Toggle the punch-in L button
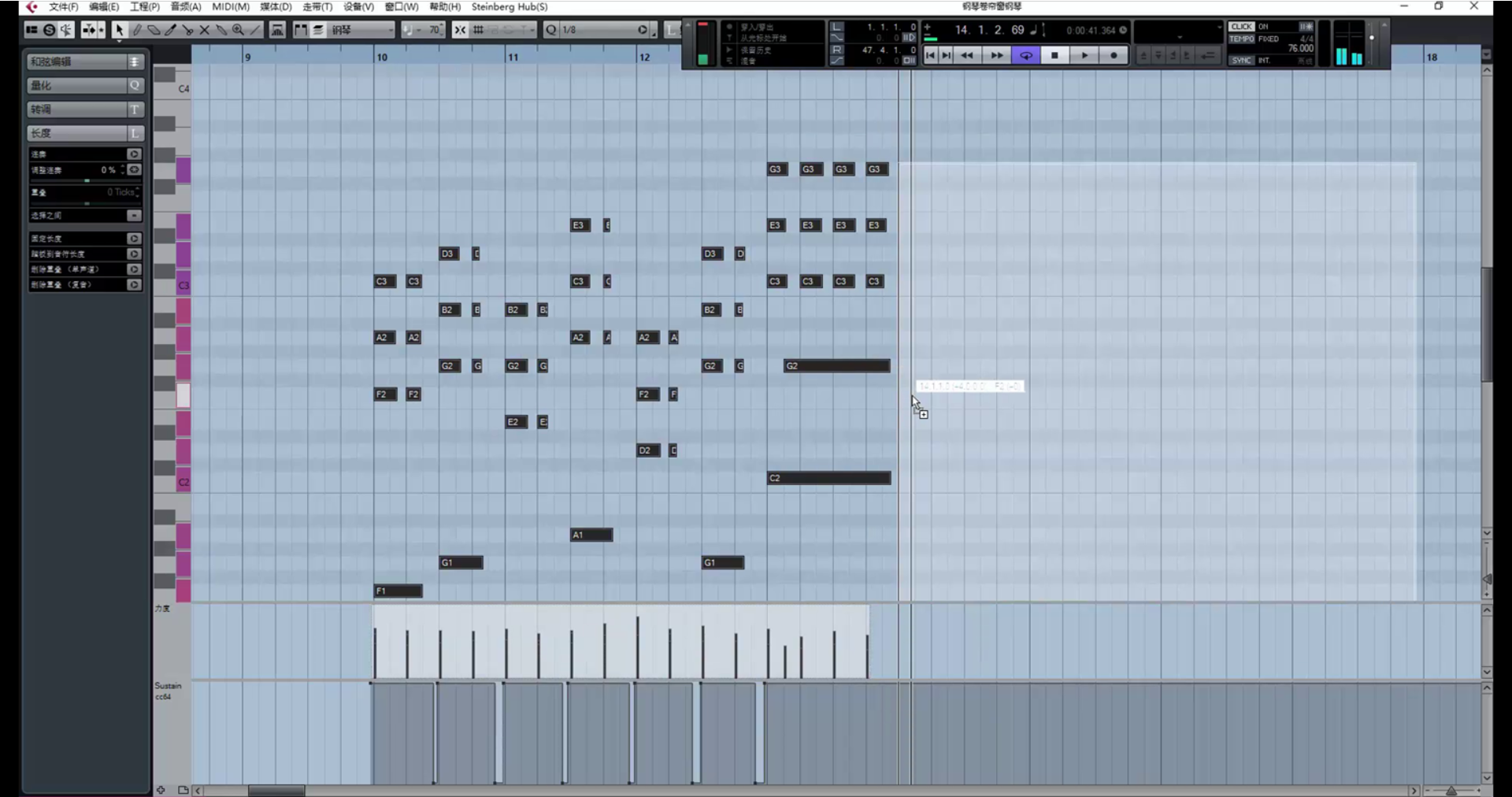 [x=836, y=27]
